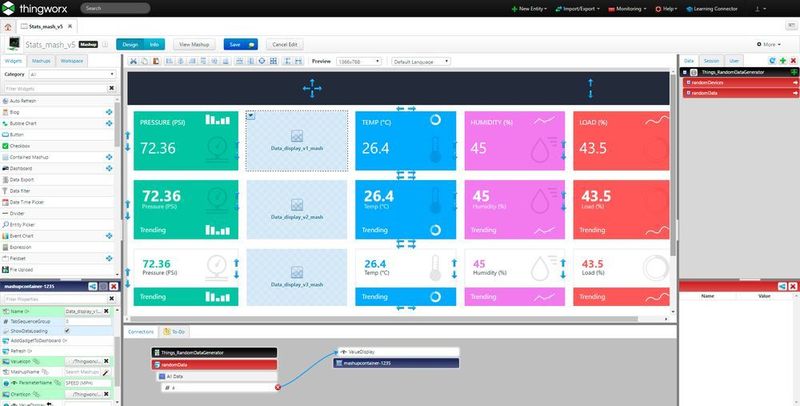Open the New Entity menu

(x=529, y=9)
